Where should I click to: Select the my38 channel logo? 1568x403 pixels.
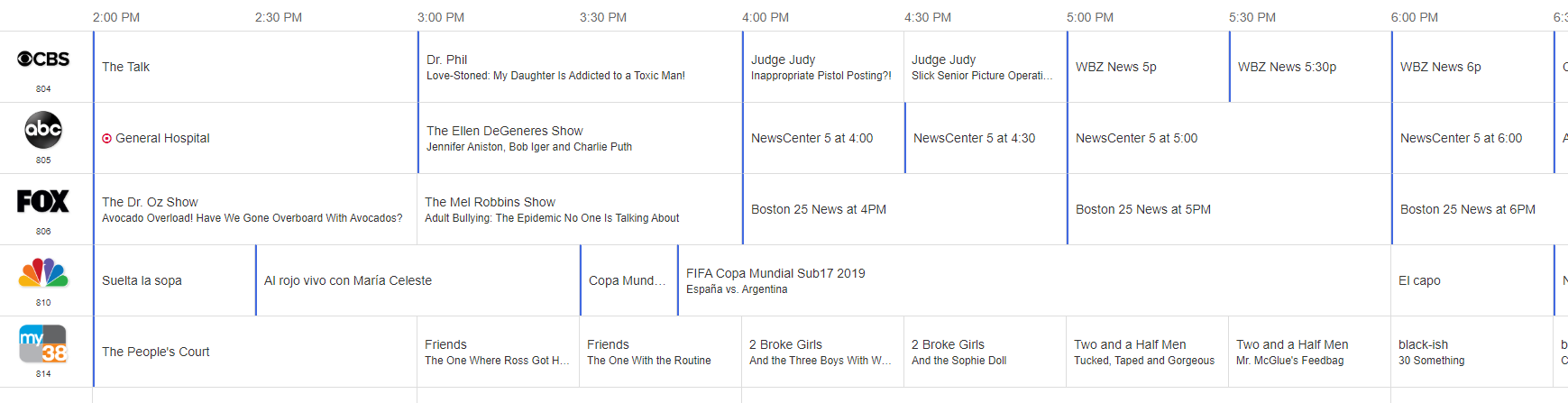tap(43, 343)
